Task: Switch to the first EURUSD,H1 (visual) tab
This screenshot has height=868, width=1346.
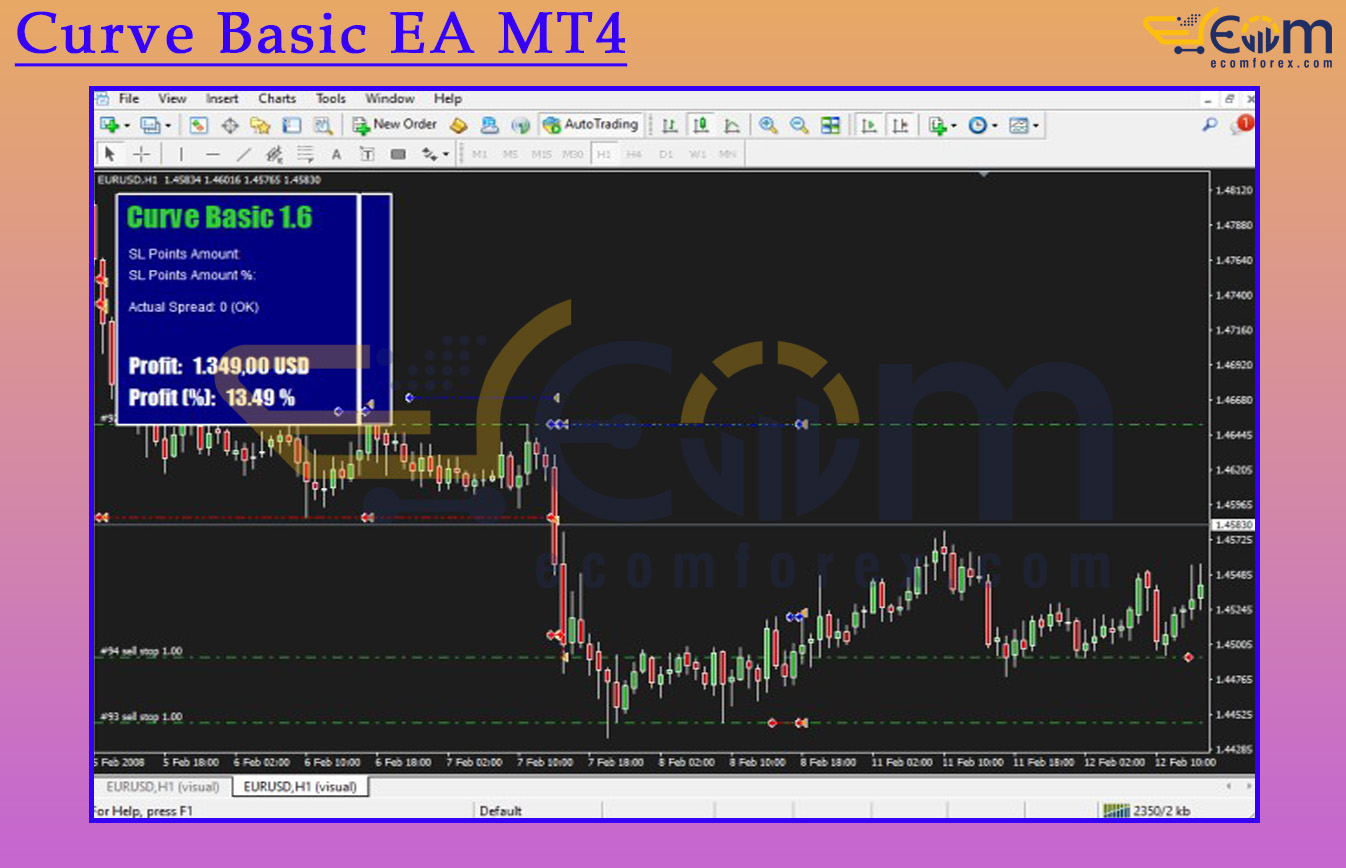Action: pyautogui.click(x=162, y=787)
